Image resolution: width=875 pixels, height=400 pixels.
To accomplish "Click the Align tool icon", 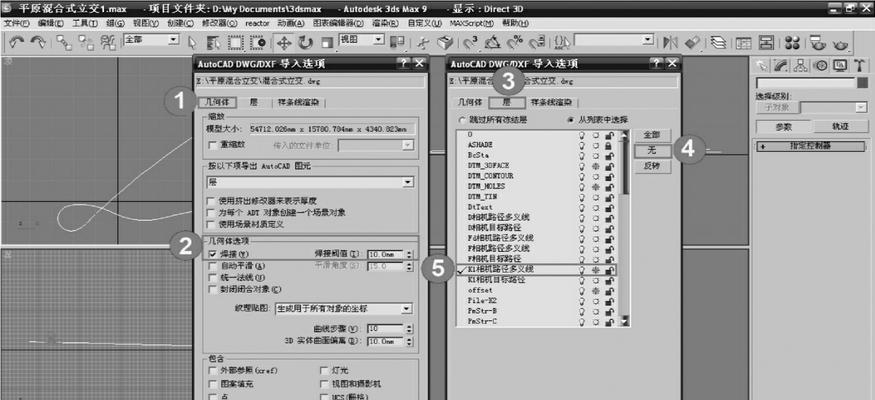I will click(692, 43).
